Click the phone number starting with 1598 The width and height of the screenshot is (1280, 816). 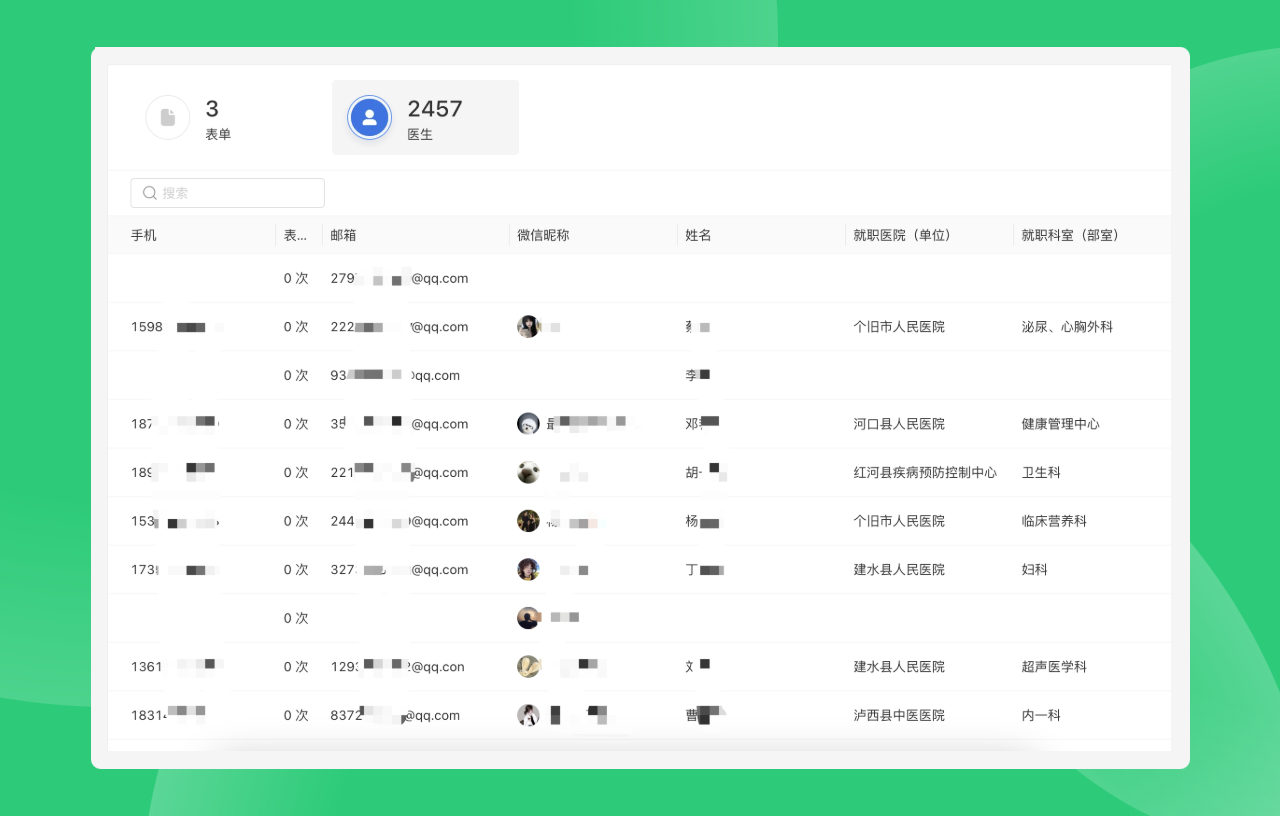(176, 327)
